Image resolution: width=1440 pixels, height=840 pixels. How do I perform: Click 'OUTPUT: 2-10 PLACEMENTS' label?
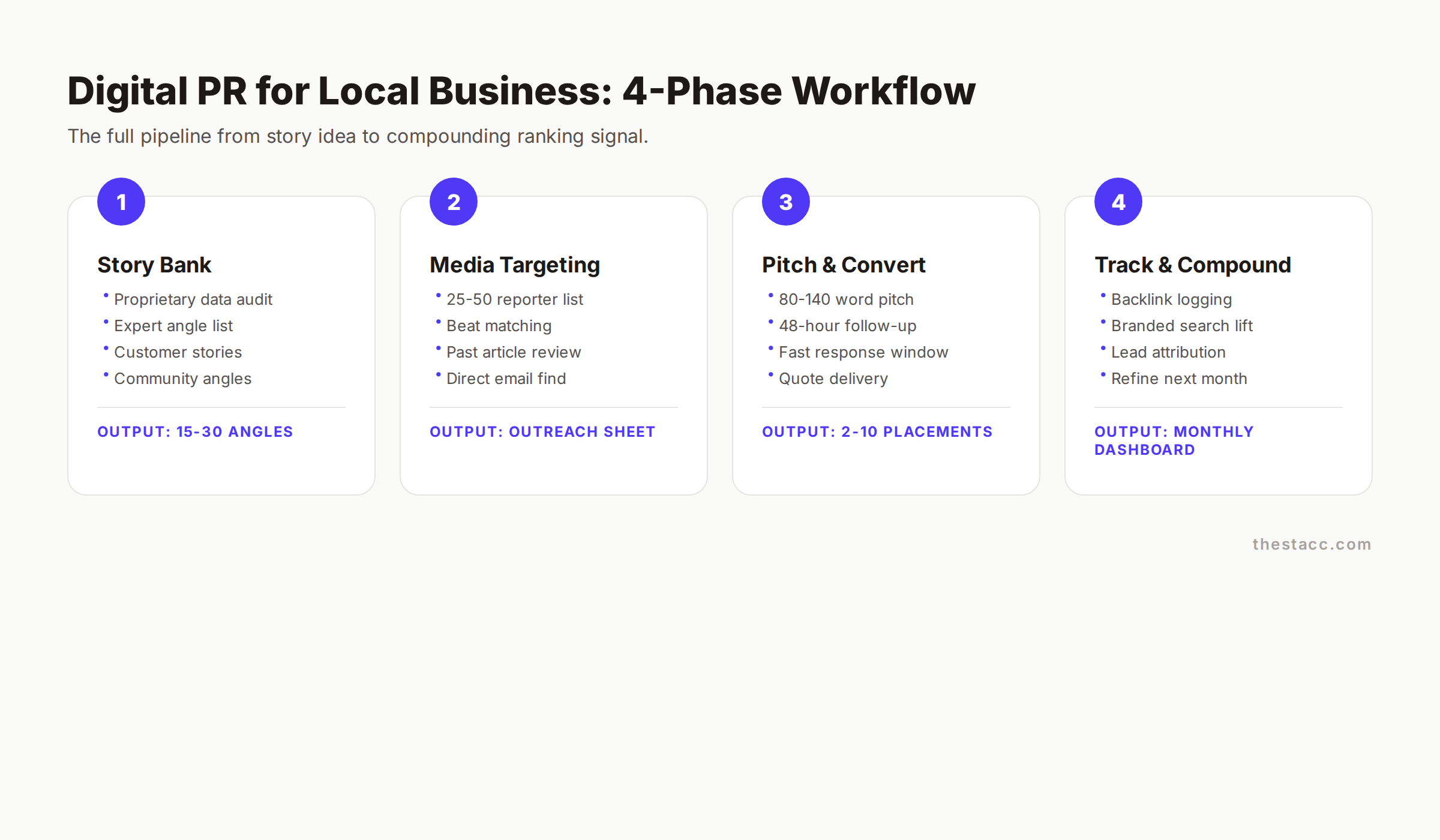[x=877, y=431]
